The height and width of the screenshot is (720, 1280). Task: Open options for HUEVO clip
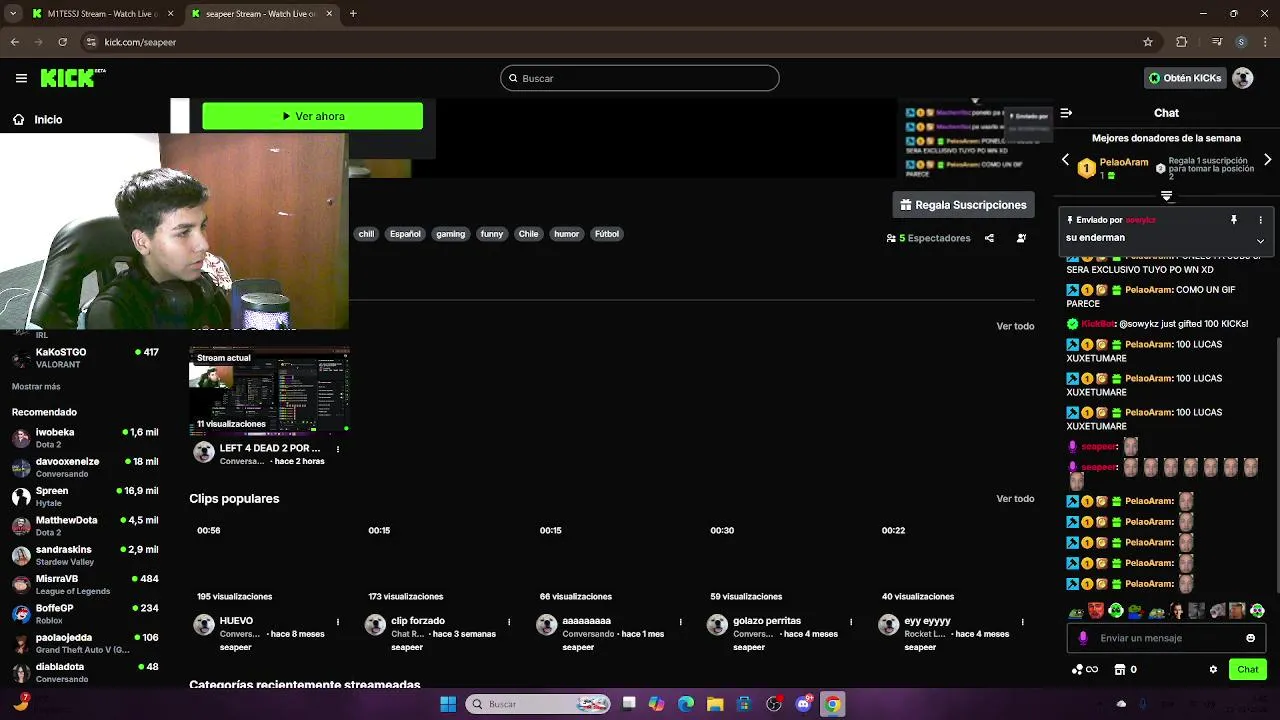click(338, 621)
